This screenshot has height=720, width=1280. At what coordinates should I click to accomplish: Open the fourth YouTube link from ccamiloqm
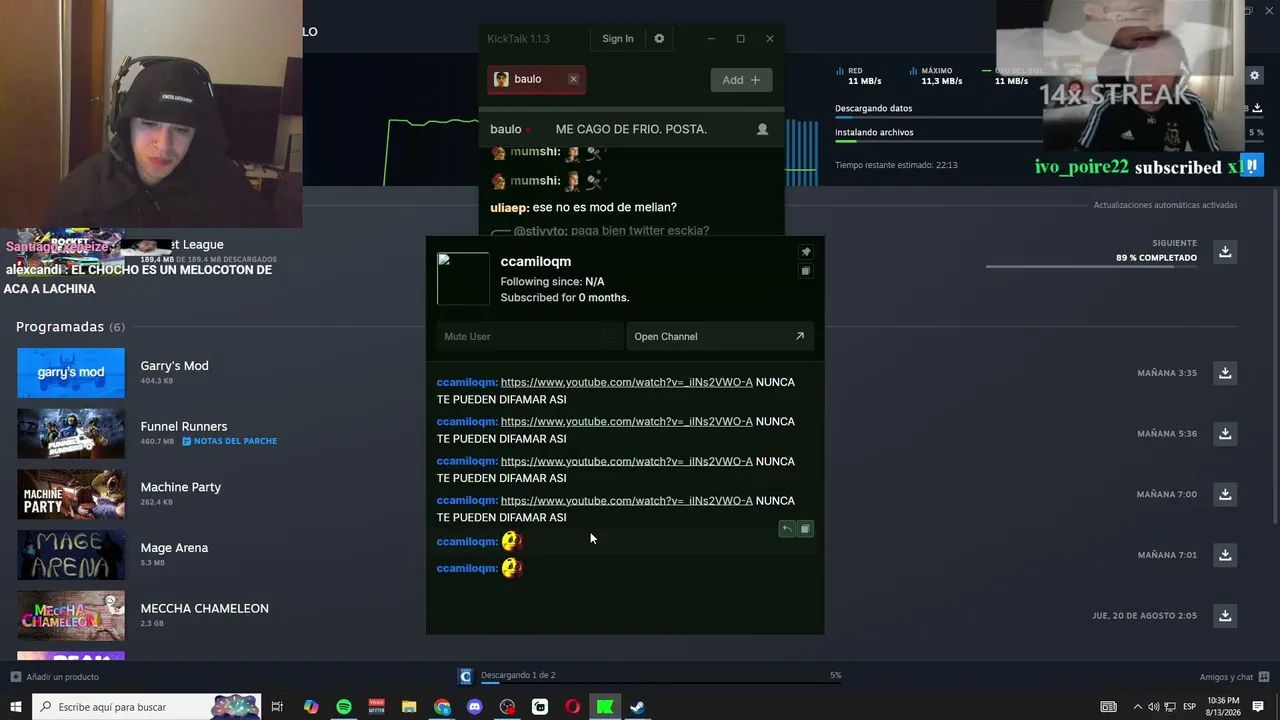point(627,500)
